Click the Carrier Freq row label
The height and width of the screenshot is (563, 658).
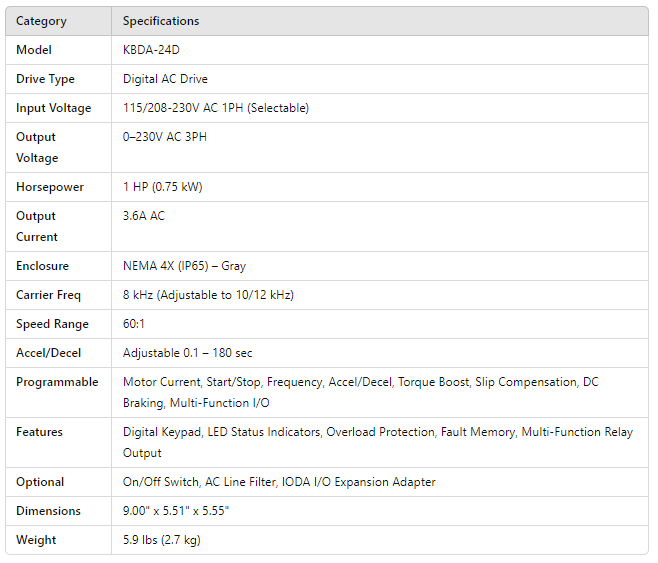(48, 295)
